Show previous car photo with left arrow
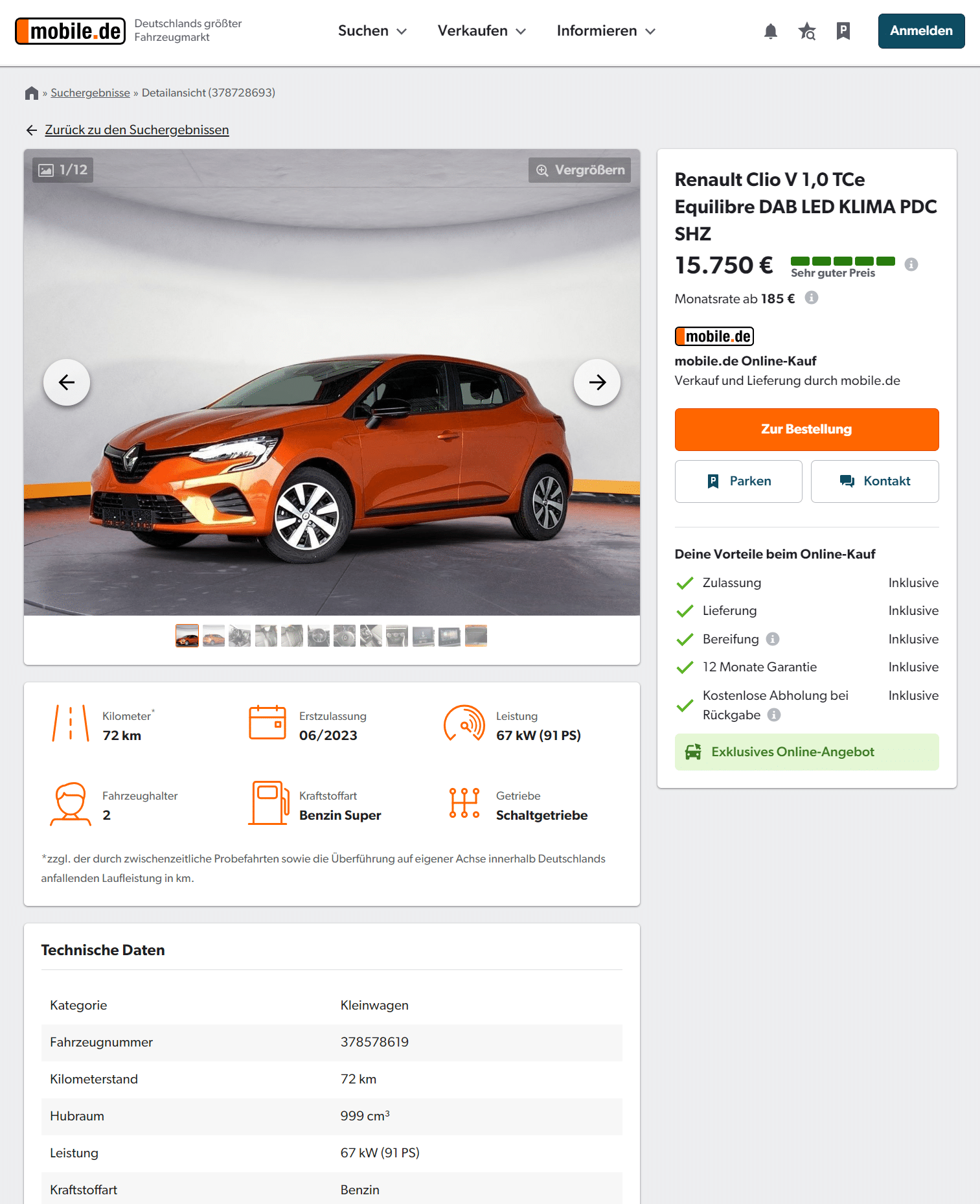Viewport: 980px width, 1204px height. click(67, 382)
